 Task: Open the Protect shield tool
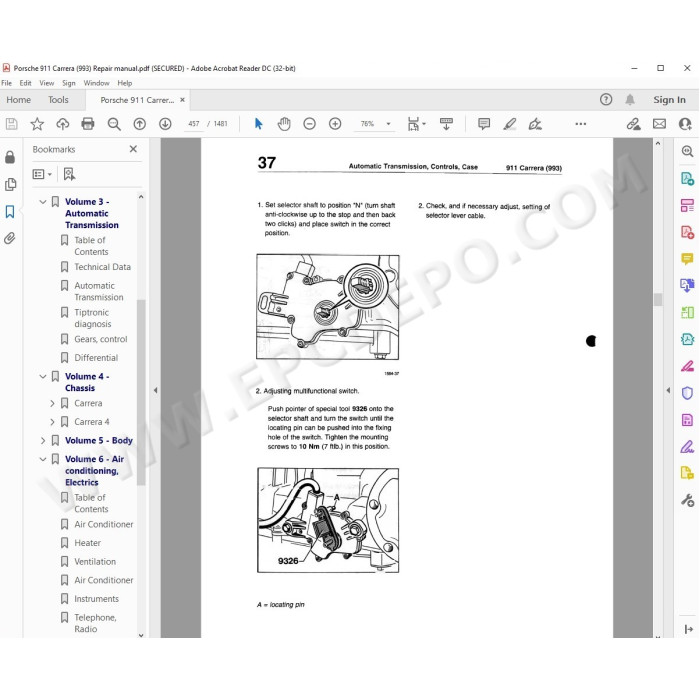[687, 393]
